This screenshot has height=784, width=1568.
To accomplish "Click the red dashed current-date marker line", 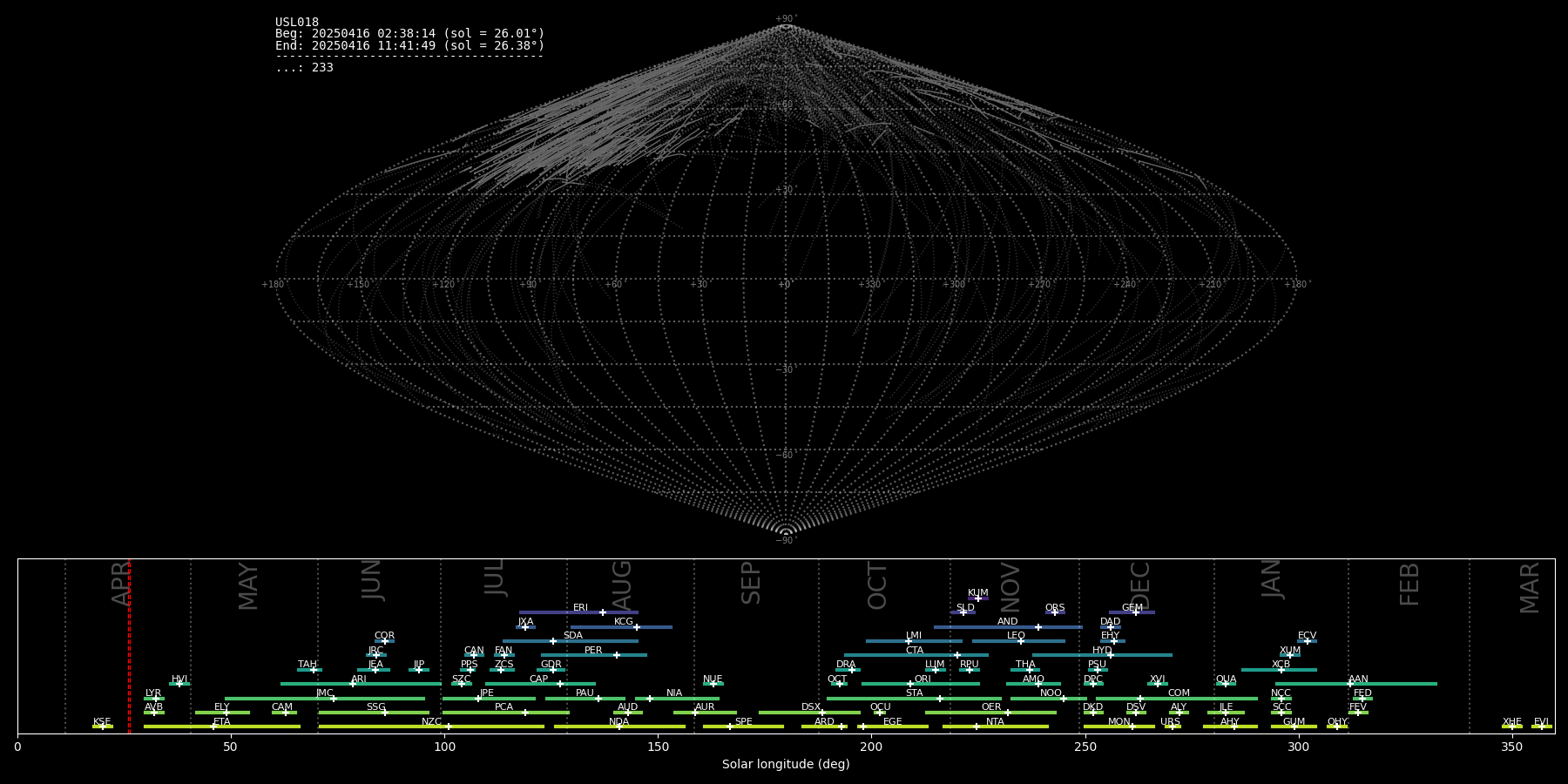I will pyautogui.click(x=129, y=645).
